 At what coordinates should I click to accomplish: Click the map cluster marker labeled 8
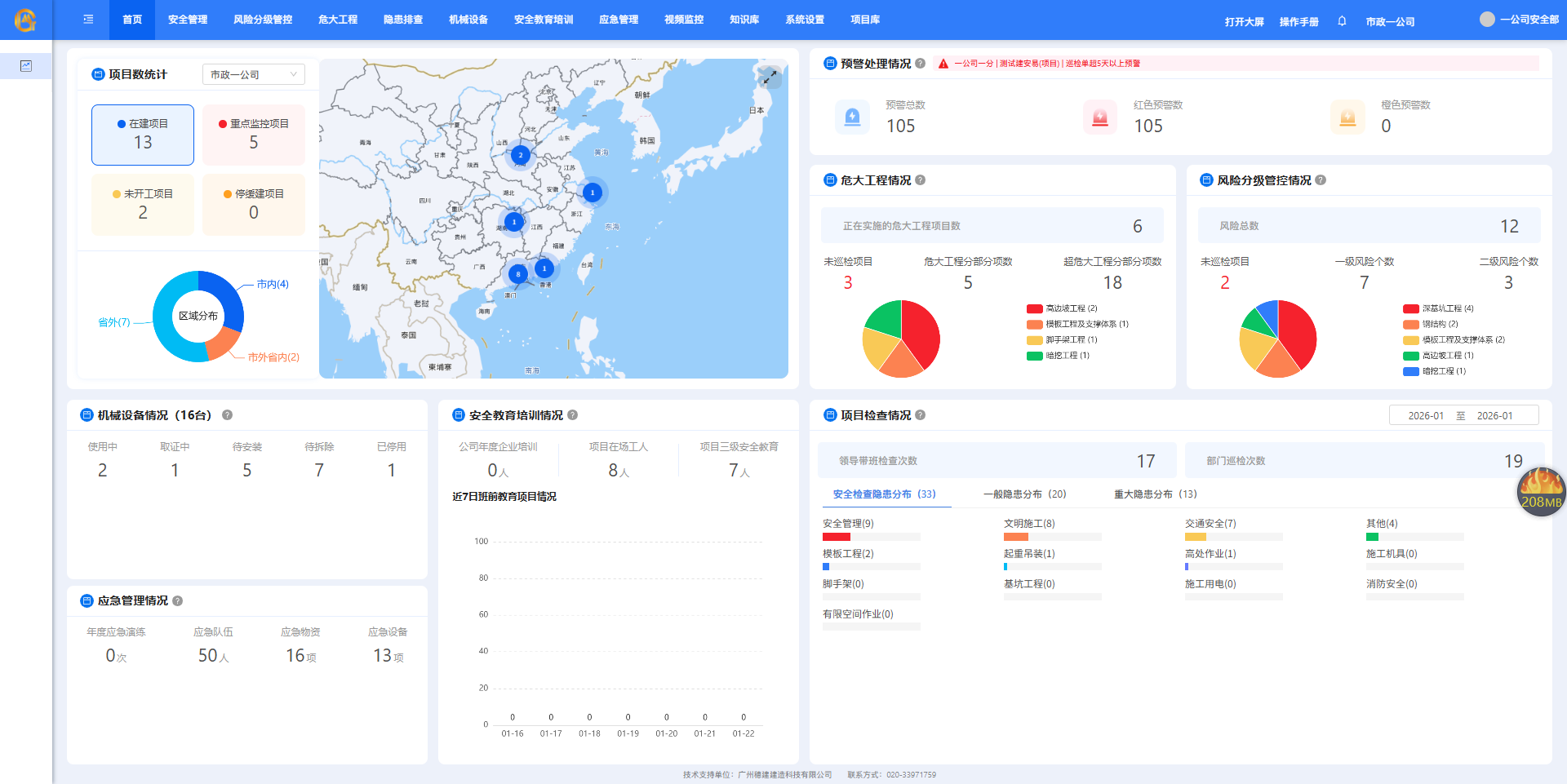pos(517,274)
